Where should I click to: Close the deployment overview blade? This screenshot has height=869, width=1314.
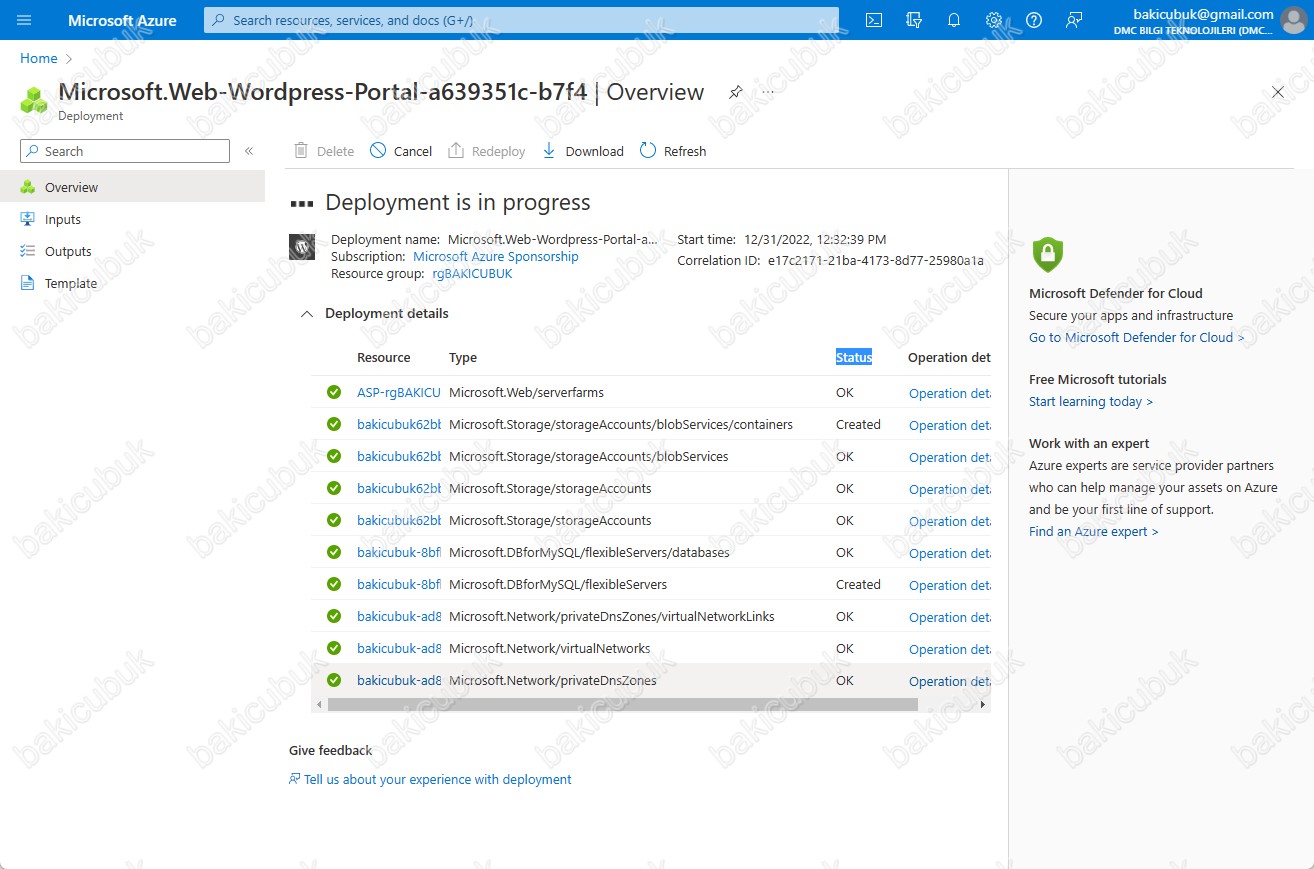1277,92
